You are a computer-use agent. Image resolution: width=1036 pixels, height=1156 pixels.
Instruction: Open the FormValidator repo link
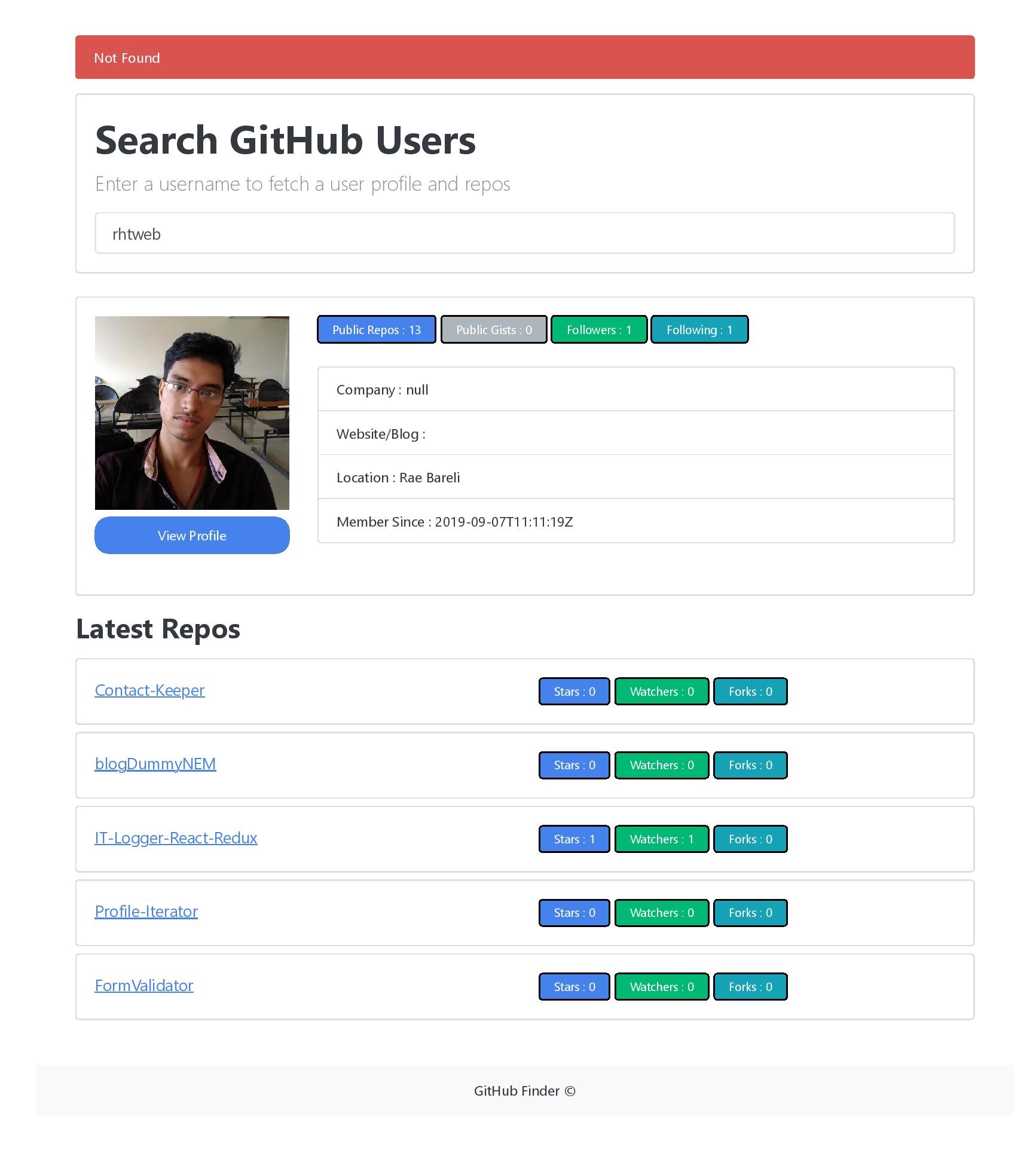144,986
